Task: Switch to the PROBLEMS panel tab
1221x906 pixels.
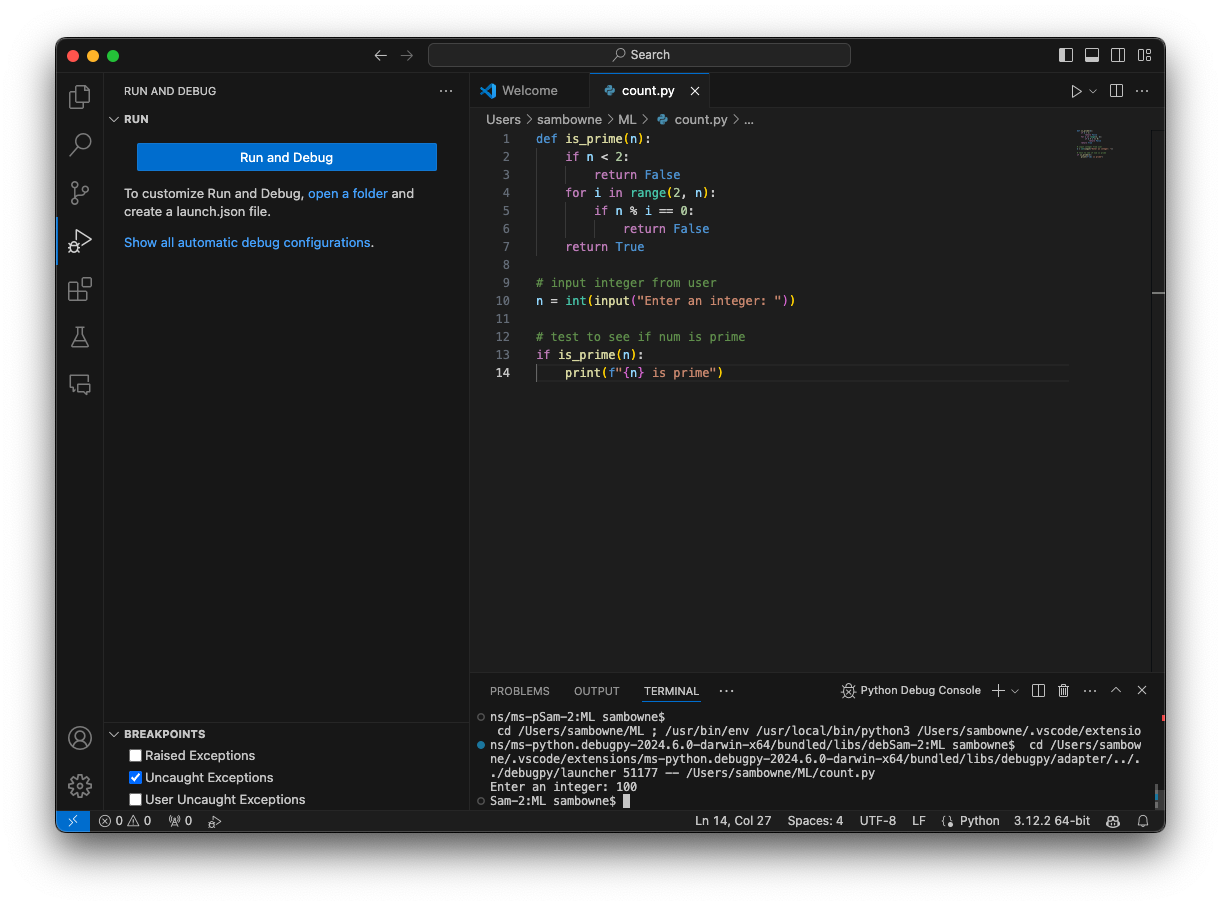Action: coord(519,691)
